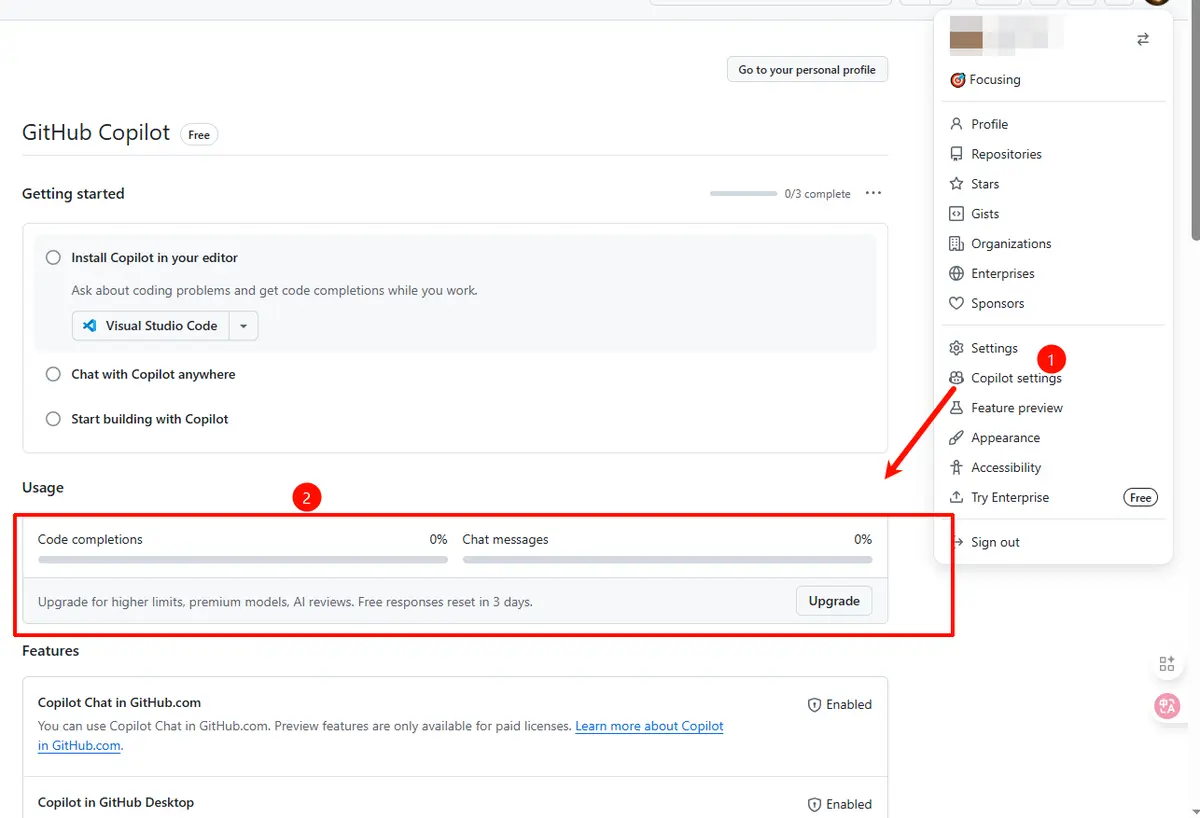Click Chat with Copilot anywhere step text

pos(153,374)
